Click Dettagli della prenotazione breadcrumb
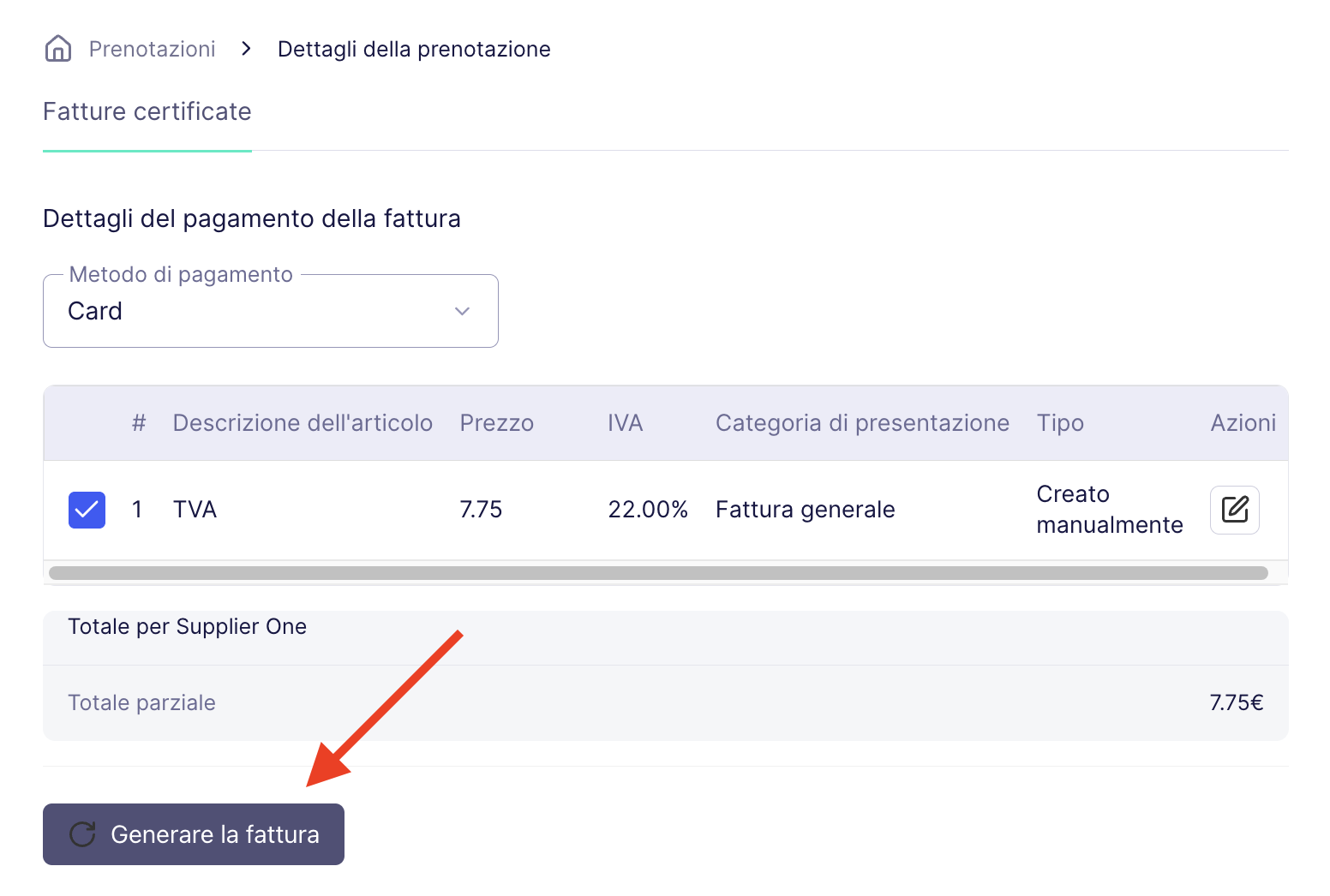This screenshot has width=1330, height=896. (414, 49)
